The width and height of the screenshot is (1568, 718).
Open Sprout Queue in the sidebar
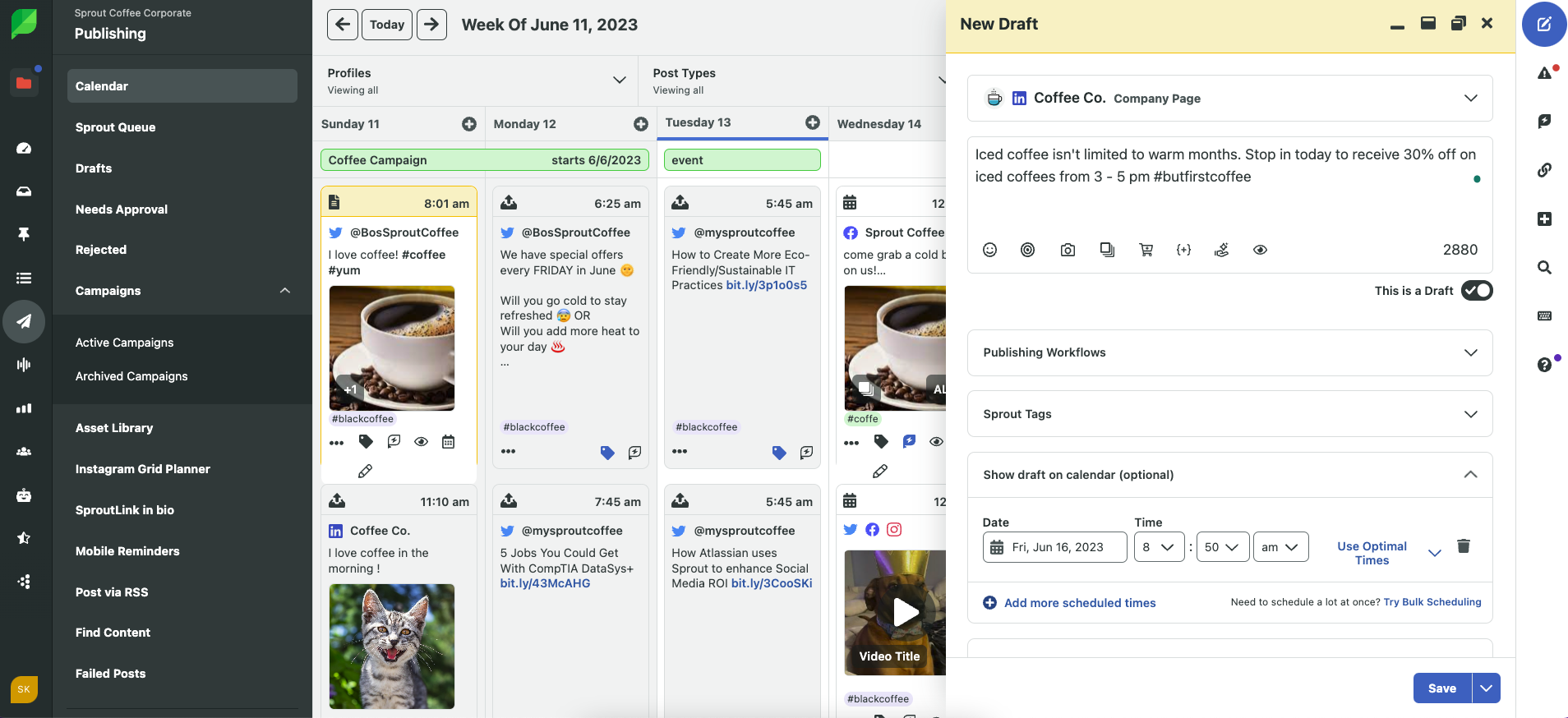pos(116,127)
